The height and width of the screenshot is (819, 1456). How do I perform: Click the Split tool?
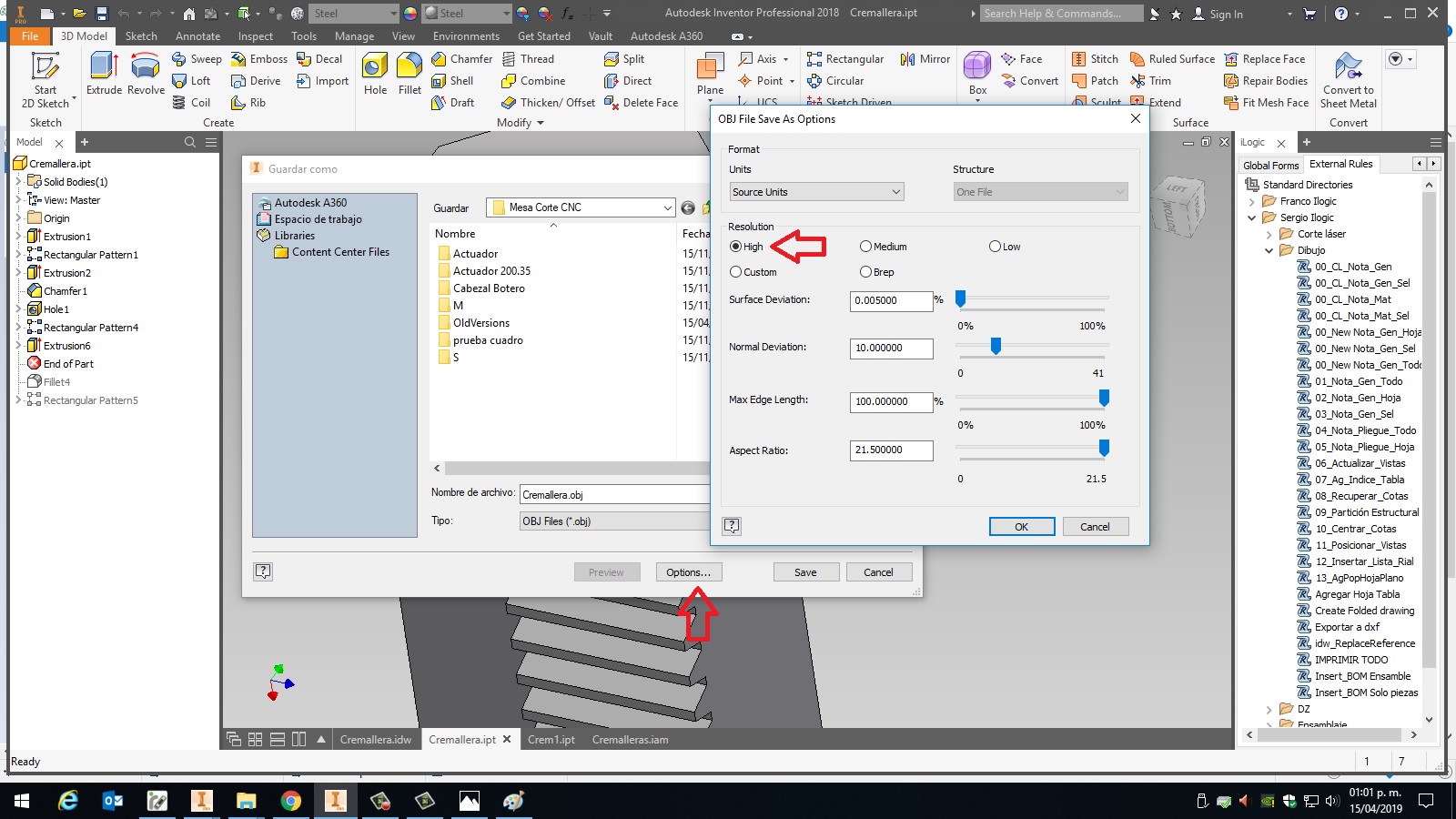click(x=624, y=59)
